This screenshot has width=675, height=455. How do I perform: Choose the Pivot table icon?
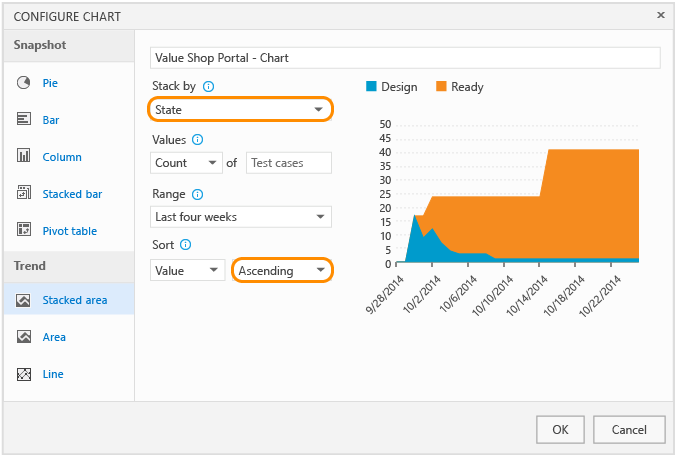pyautogui.click(x=24, y=231)
